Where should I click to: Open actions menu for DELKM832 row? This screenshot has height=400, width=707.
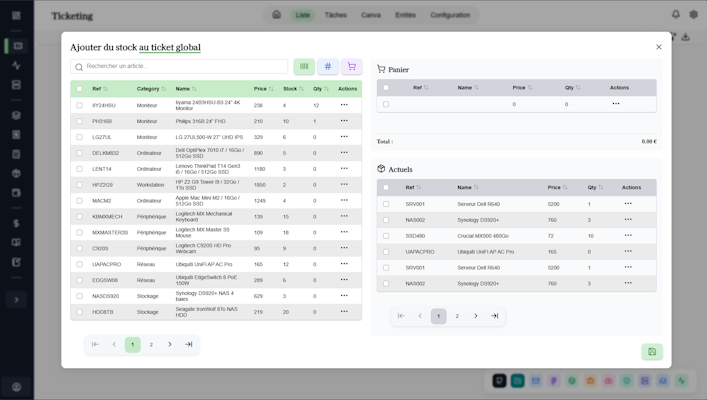(x=344, y=153)
